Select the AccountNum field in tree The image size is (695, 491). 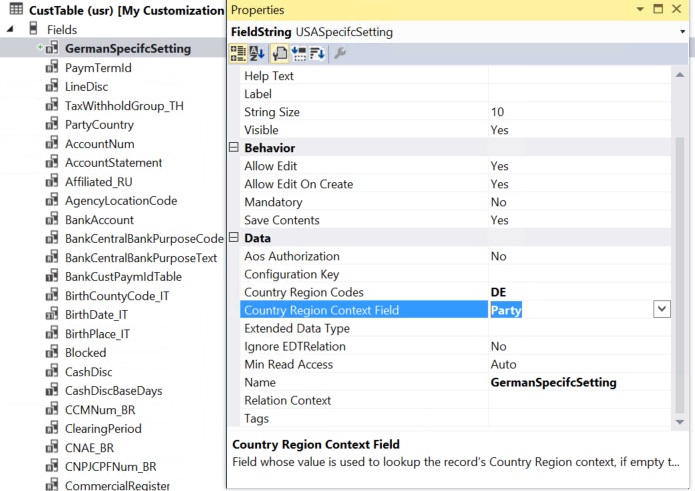(99, 144)
